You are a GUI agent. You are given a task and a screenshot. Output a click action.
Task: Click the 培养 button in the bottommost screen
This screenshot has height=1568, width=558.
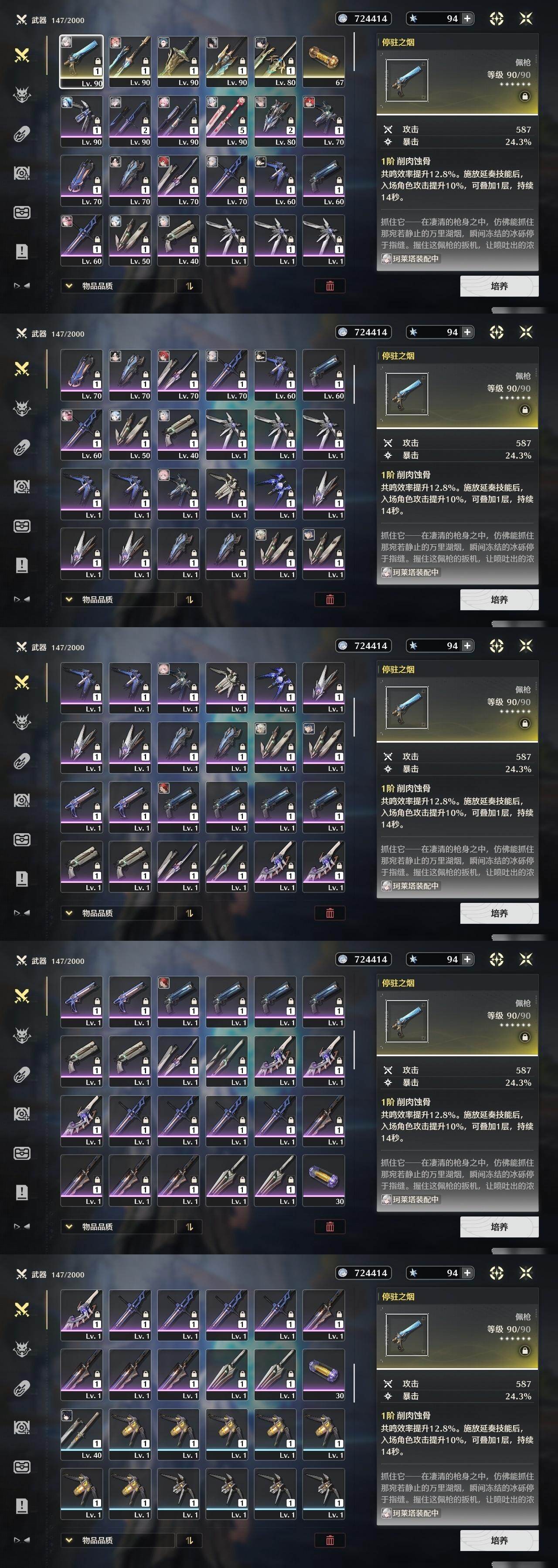click(x=499, y=1540)
